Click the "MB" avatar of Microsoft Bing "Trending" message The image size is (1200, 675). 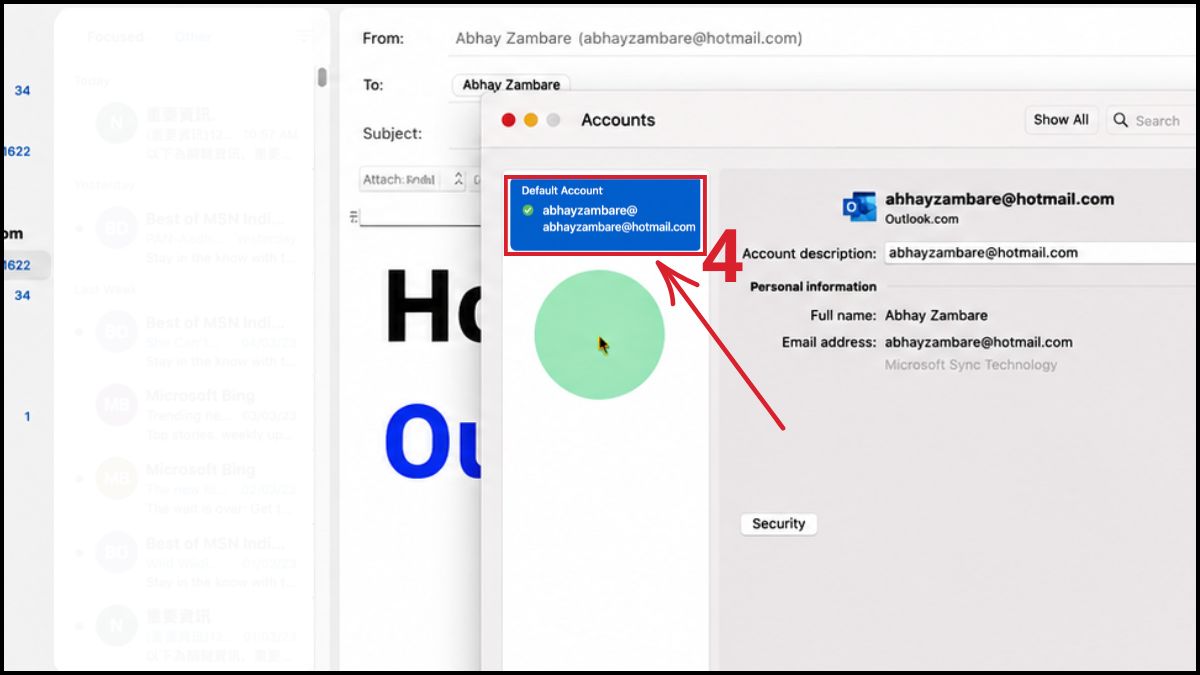116,404
